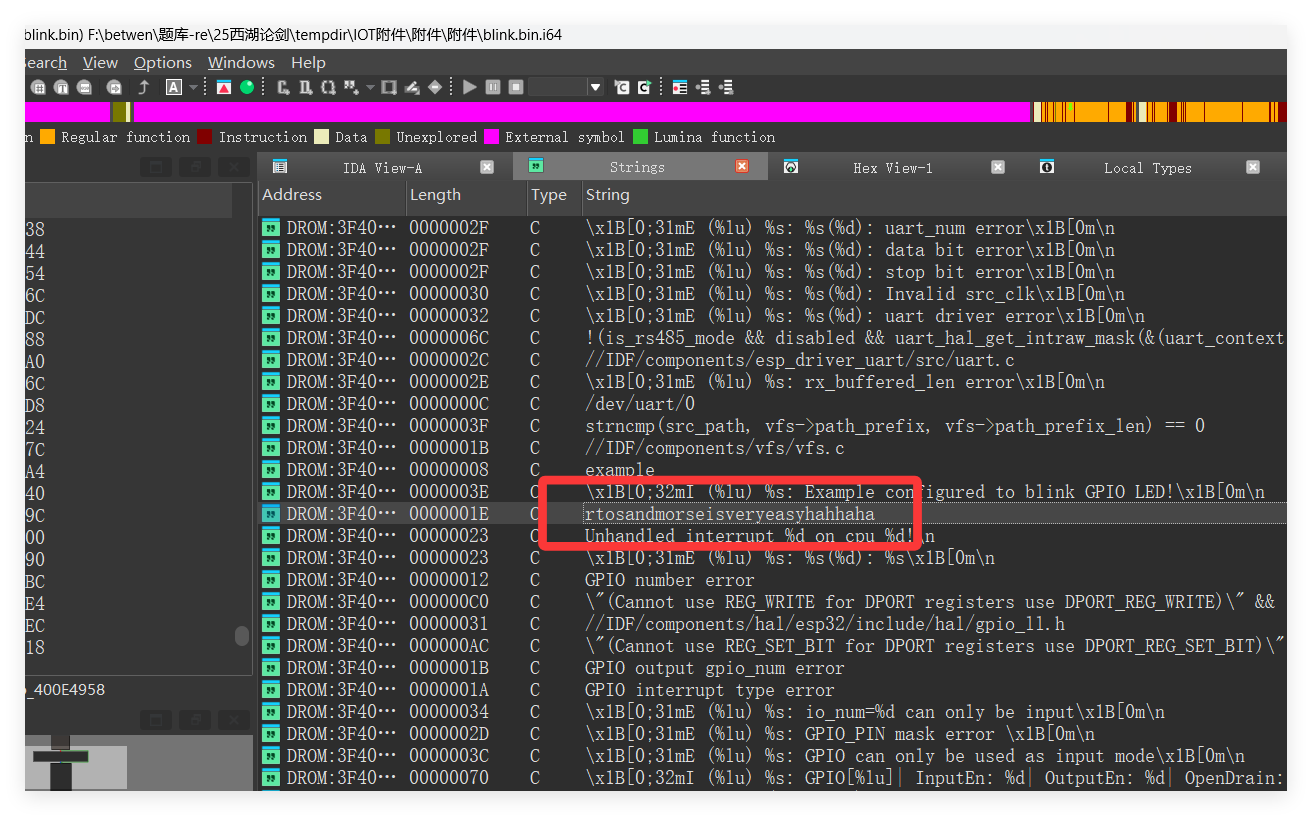Click the string icon beside /dev/uart/0 row
1312x816 pixels.
271,404
